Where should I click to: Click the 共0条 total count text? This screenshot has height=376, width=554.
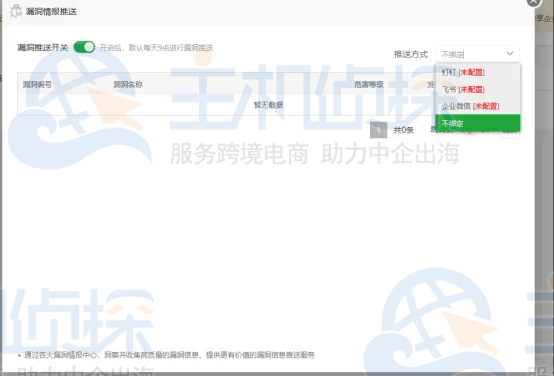[403, 130]
